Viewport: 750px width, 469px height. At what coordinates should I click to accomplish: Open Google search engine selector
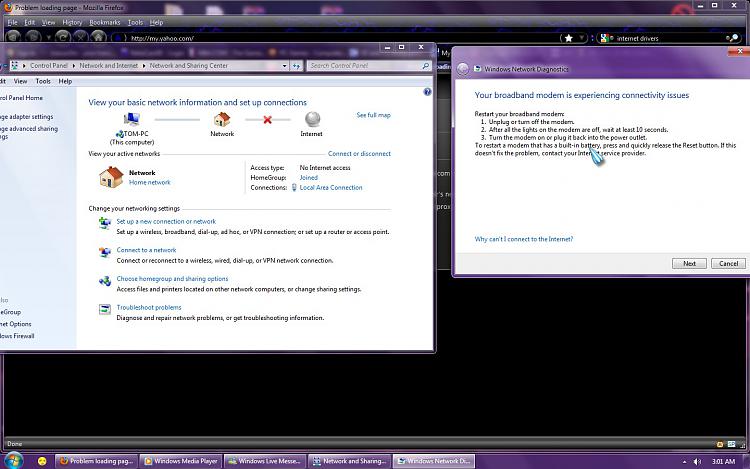click(x=607, y=38)
